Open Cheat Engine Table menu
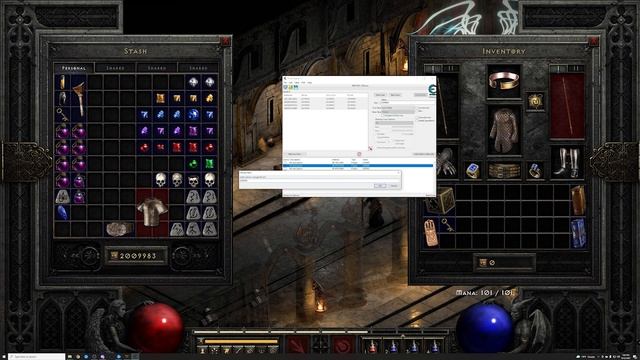Screen dimensions: 640x360 [x=297, y=82]
